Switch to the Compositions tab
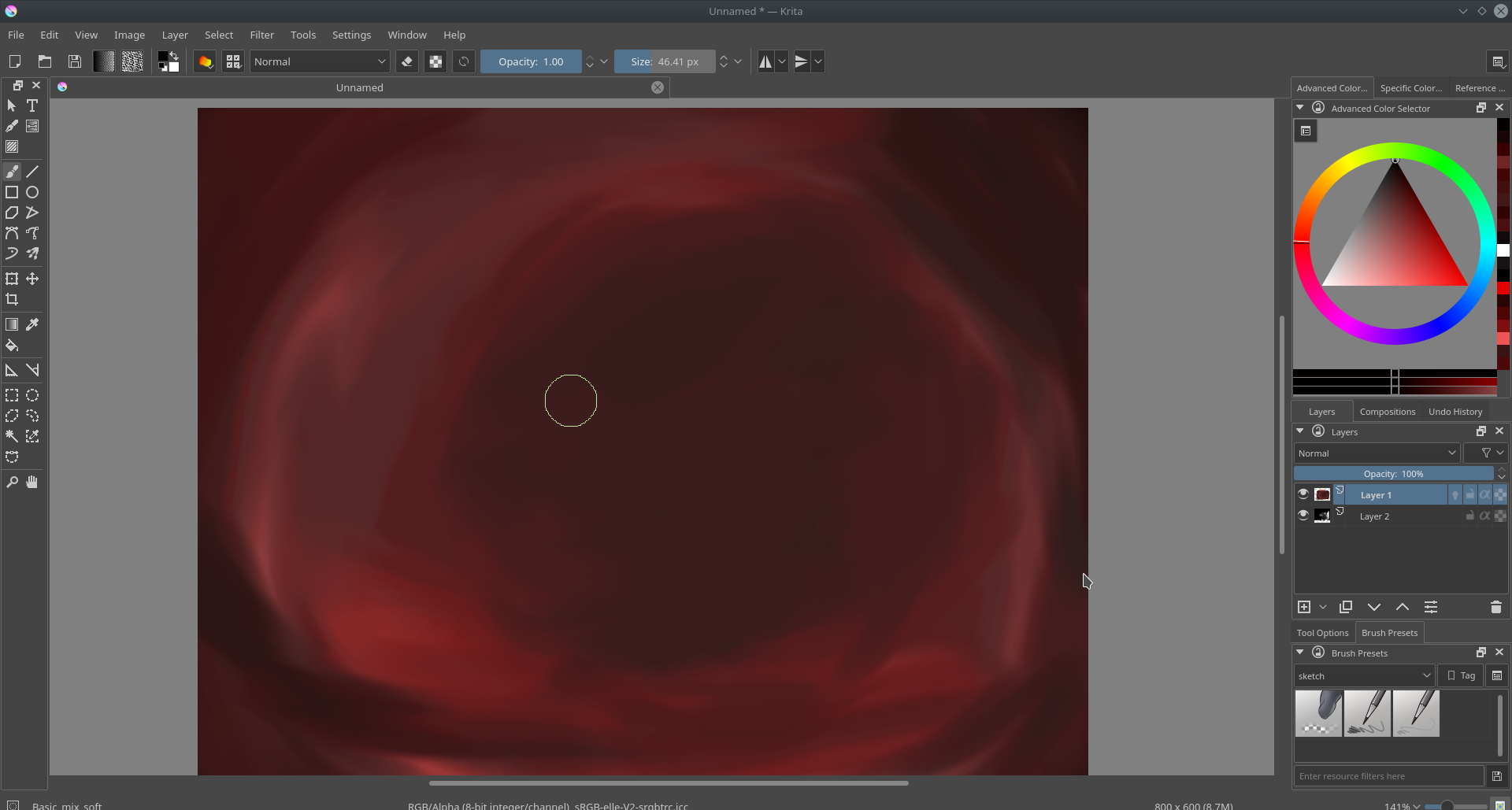Screen dimensions: 1512x810 1388,412
